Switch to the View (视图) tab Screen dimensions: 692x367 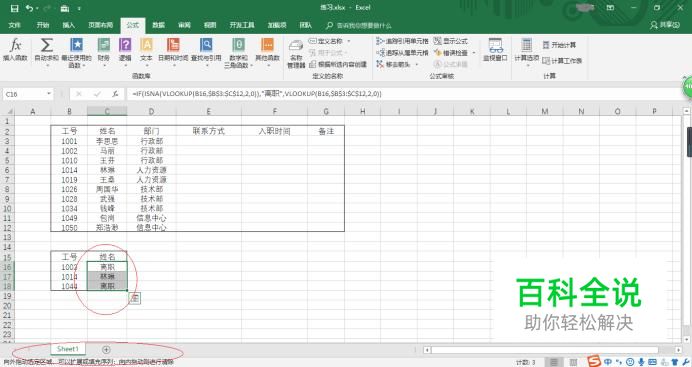[x=210, y=25]
